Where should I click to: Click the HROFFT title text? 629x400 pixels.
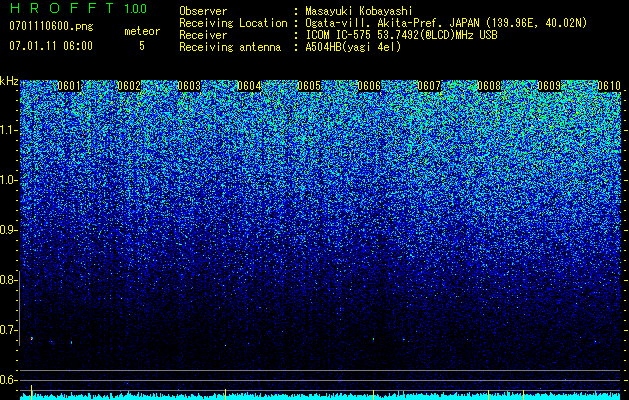62,8
